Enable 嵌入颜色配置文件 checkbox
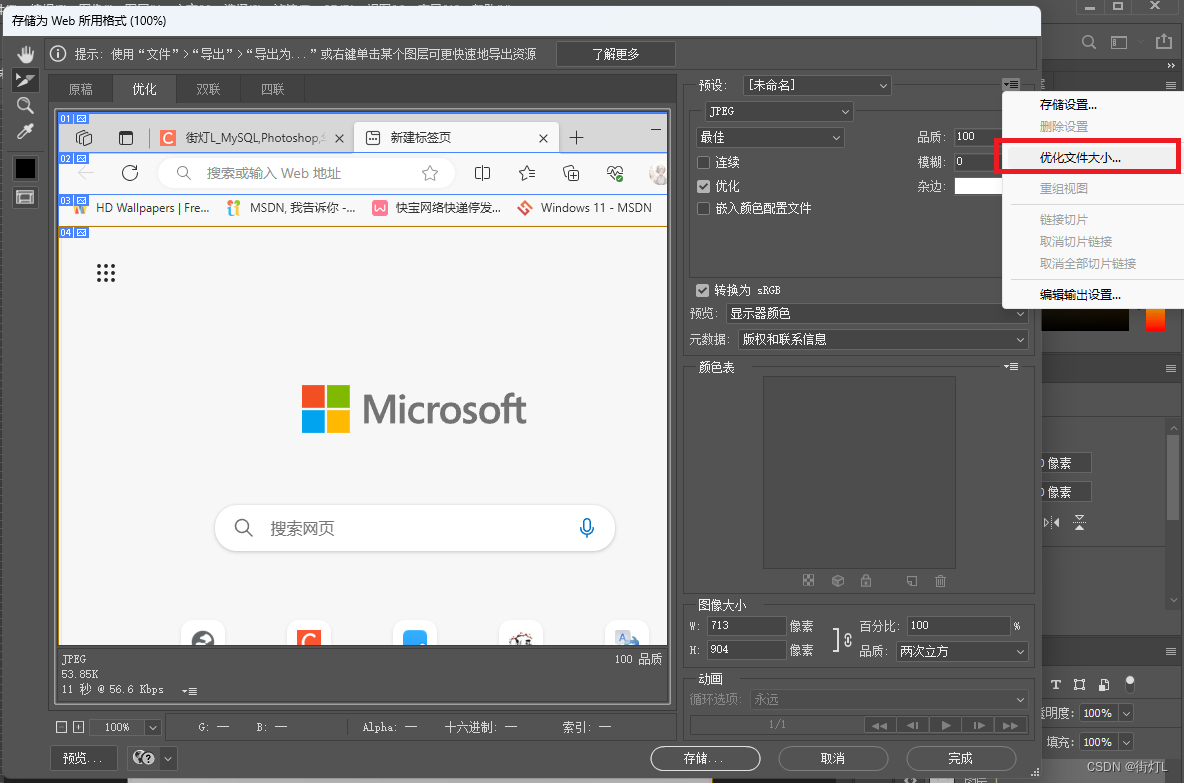Image resolution: width=1184 pixels, height=783 pixels. click(703, 208)
